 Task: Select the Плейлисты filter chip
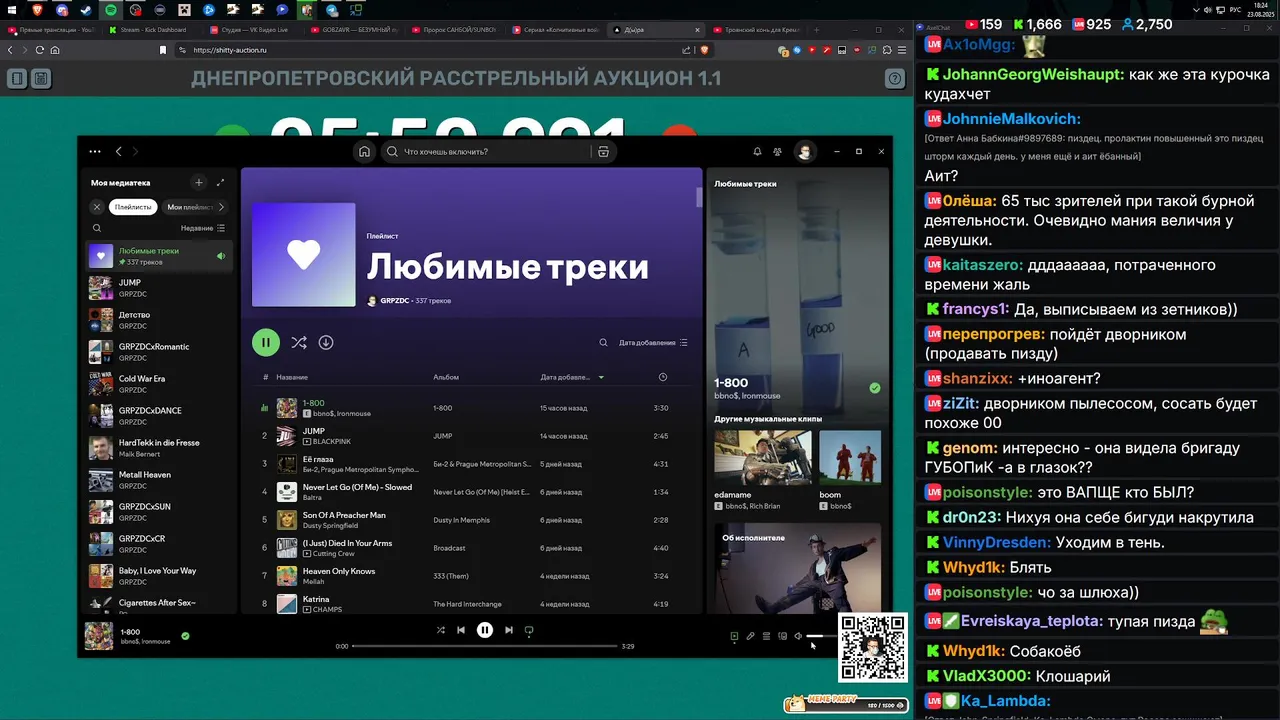[133, 207]
